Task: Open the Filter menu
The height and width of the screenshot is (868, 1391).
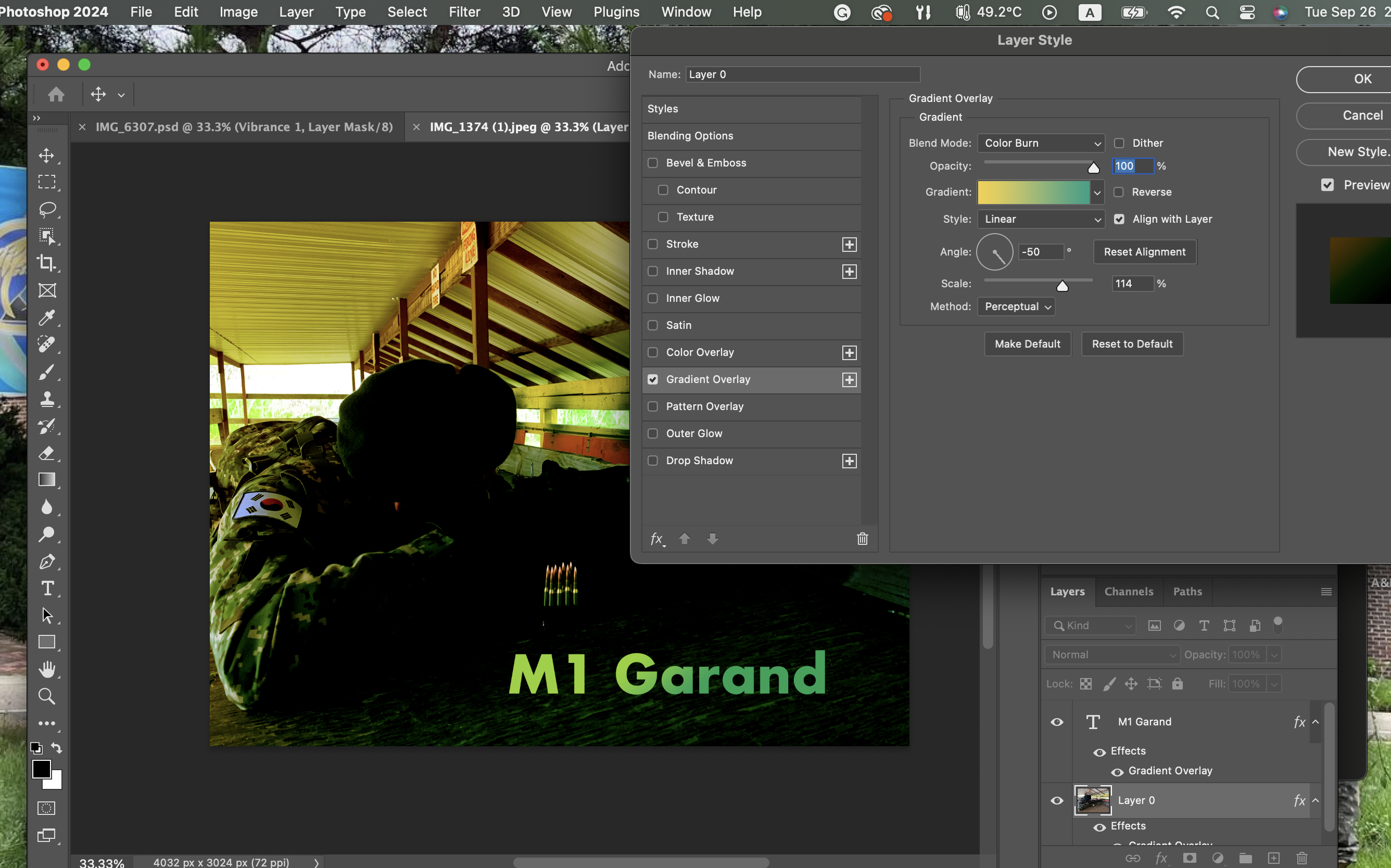Action: pyautogui.click(x=464, y=12)
